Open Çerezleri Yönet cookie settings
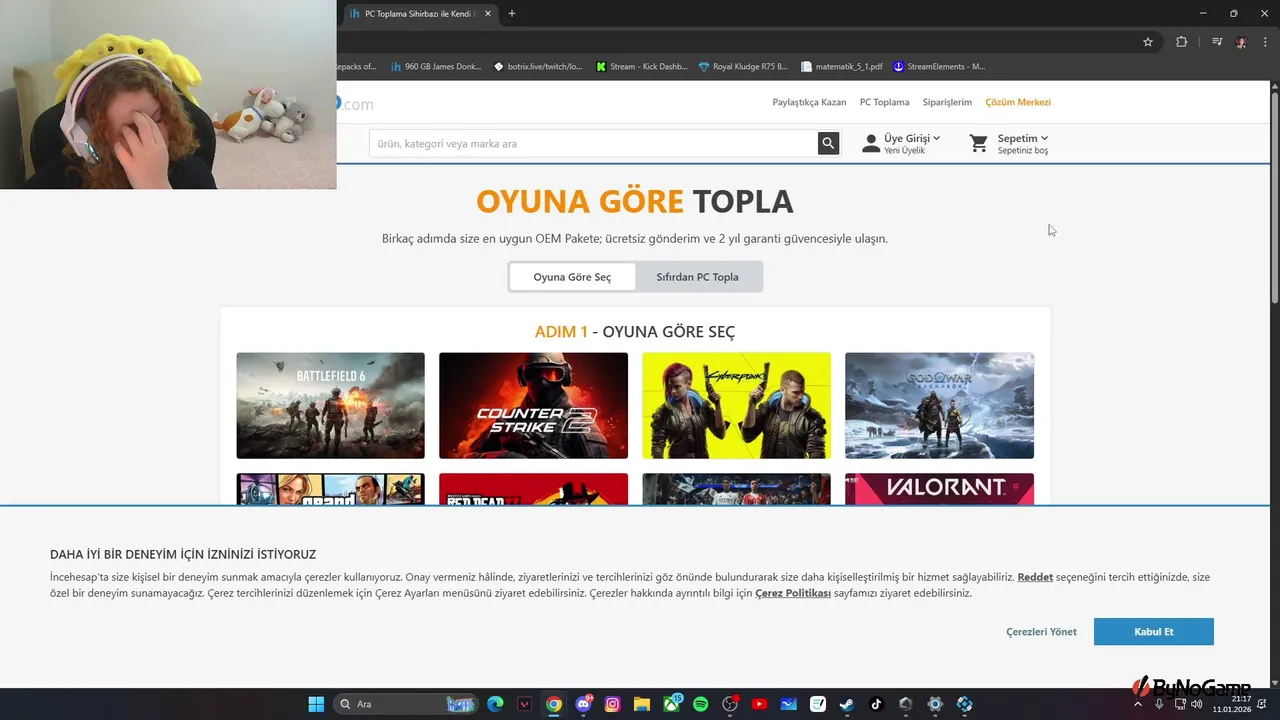The width and height of the screenshot is (1280, 720). (x=1041, y=632)
